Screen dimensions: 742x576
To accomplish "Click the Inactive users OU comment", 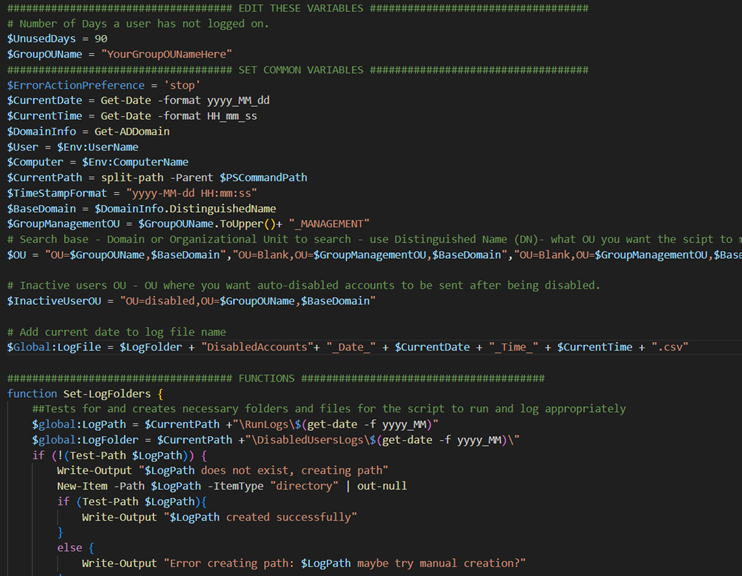I will [x=303, y=285].
